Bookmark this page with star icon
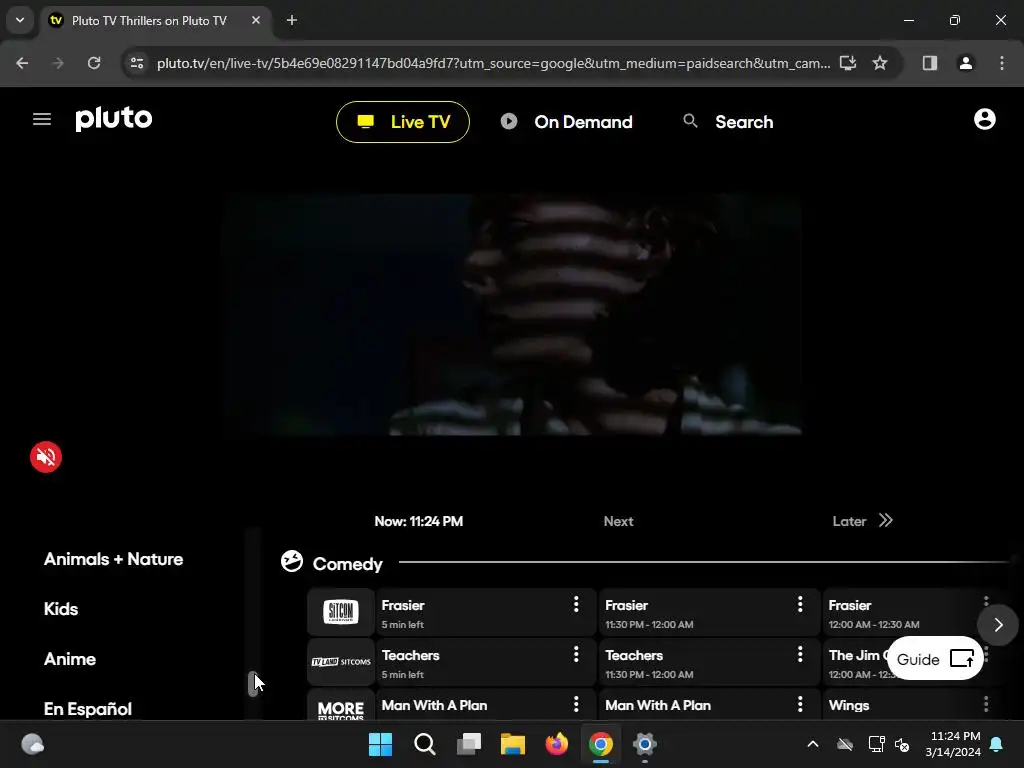 tap(880, 63)
